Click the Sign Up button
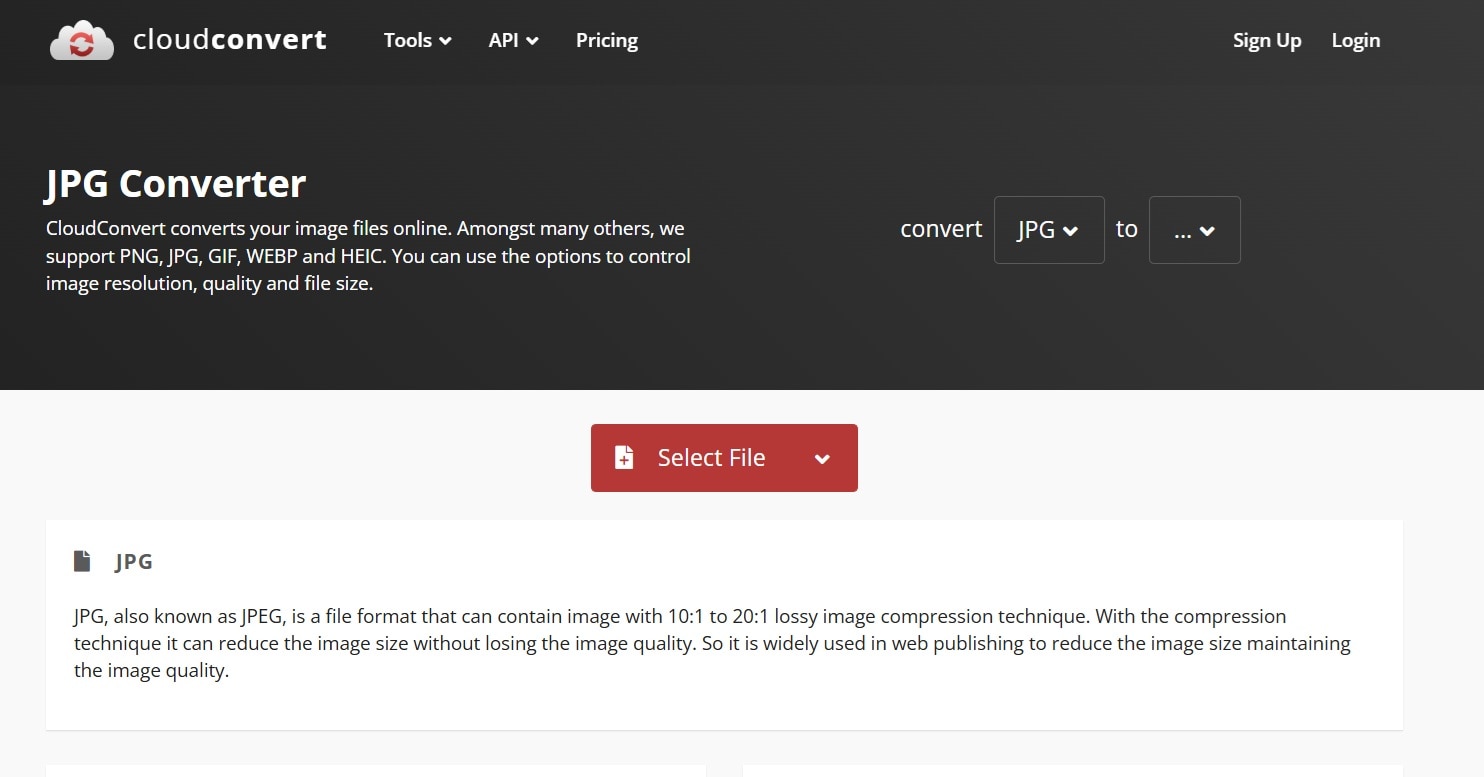The height and width of the screenshot is (777, 1484). pos(1266,40)
